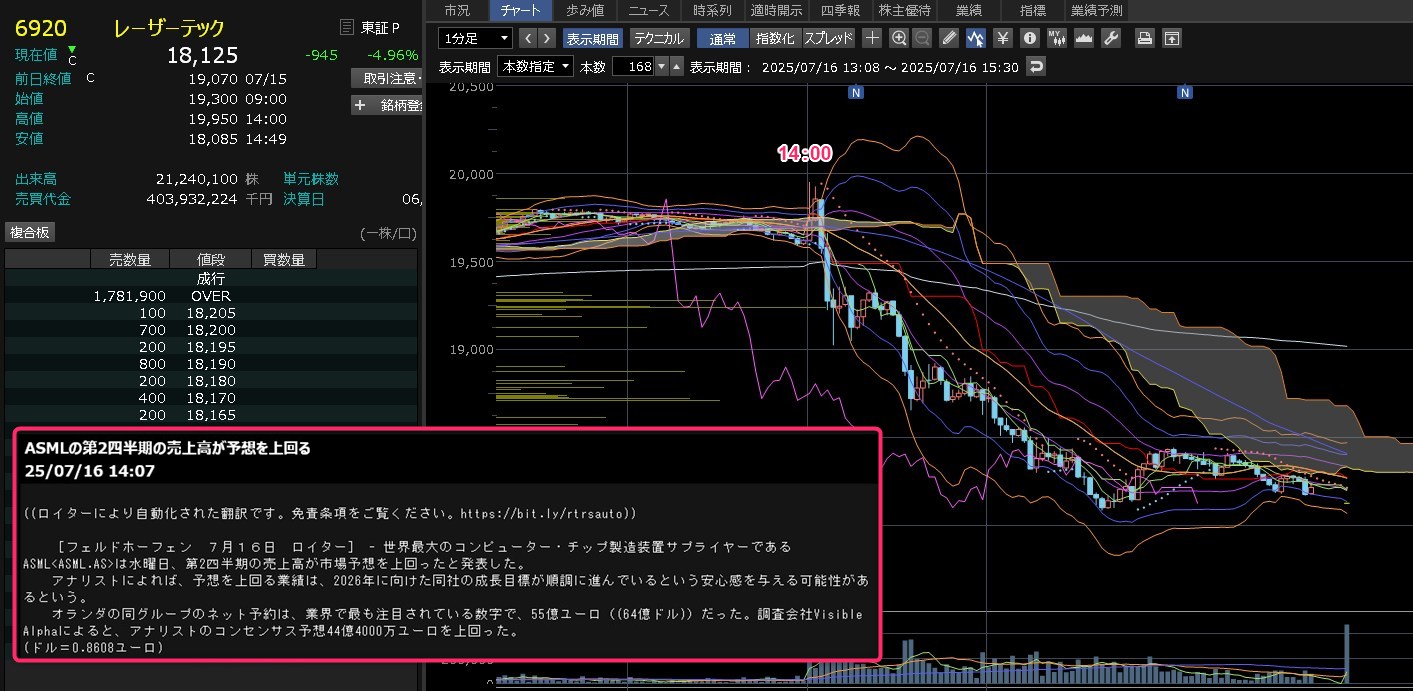The width and height of the screenshot is (1413, 691).
Task: Select the チャート tab
Action: coord(520,11)
